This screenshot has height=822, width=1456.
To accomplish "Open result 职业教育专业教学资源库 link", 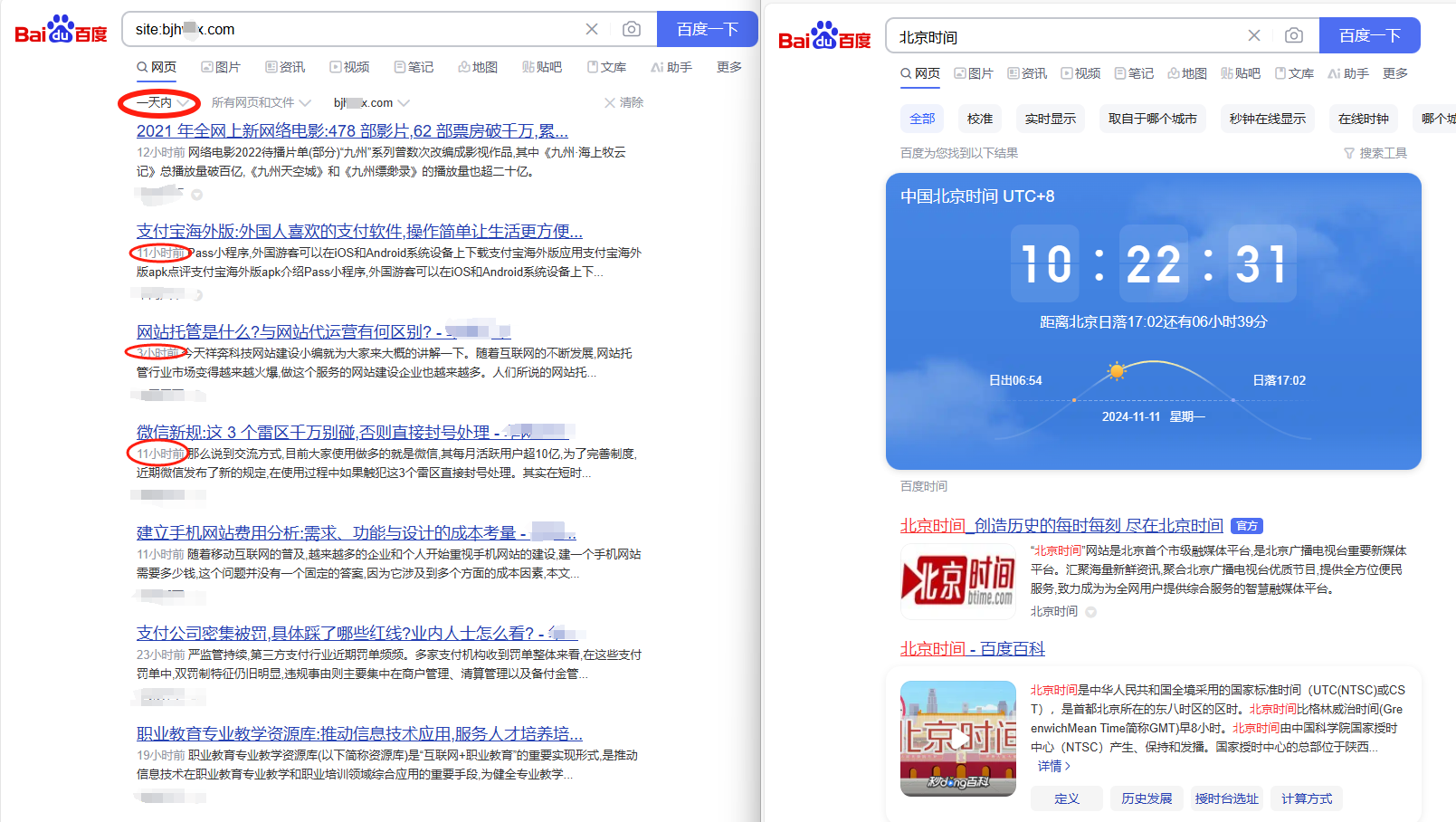I will click(359, 733).
